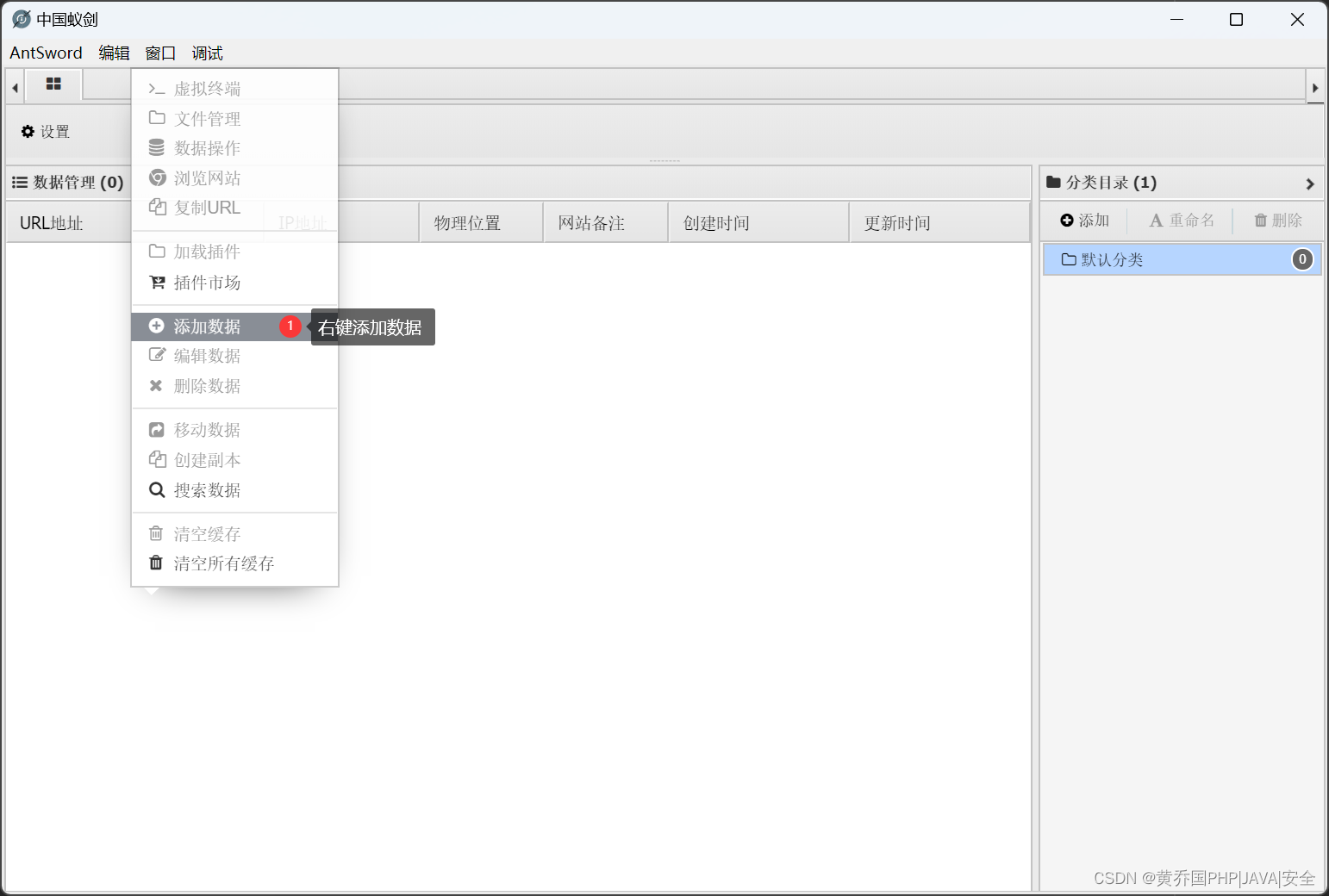This screenshot has height=896, width=1329.
Task: Click the 数据操作 database icon
Action: (x=157, y=147)
